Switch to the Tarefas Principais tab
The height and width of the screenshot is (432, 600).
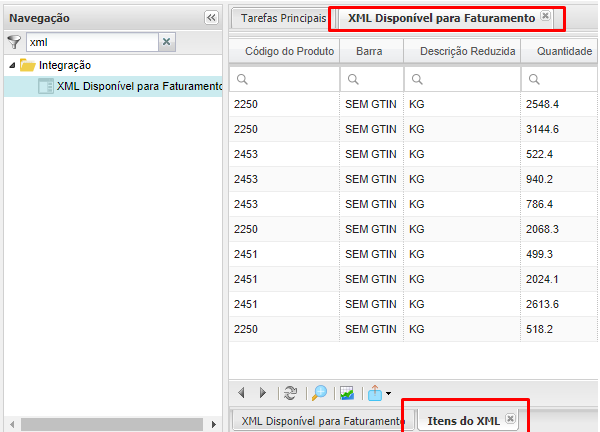click(x=284, y=18)
